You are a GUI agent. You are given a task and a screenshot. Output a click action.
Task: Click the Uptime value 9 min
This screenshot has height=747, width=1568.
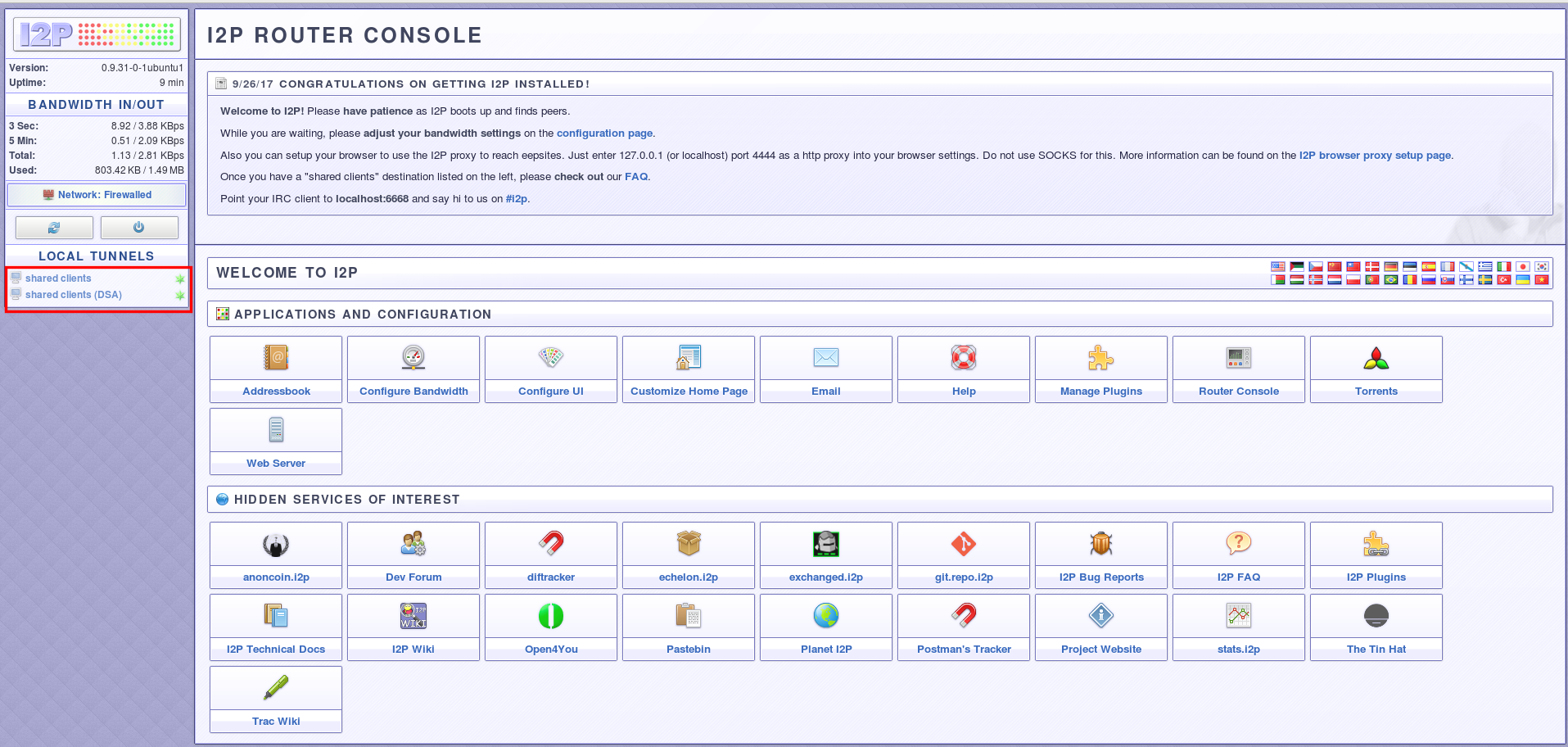pos(171,83)
